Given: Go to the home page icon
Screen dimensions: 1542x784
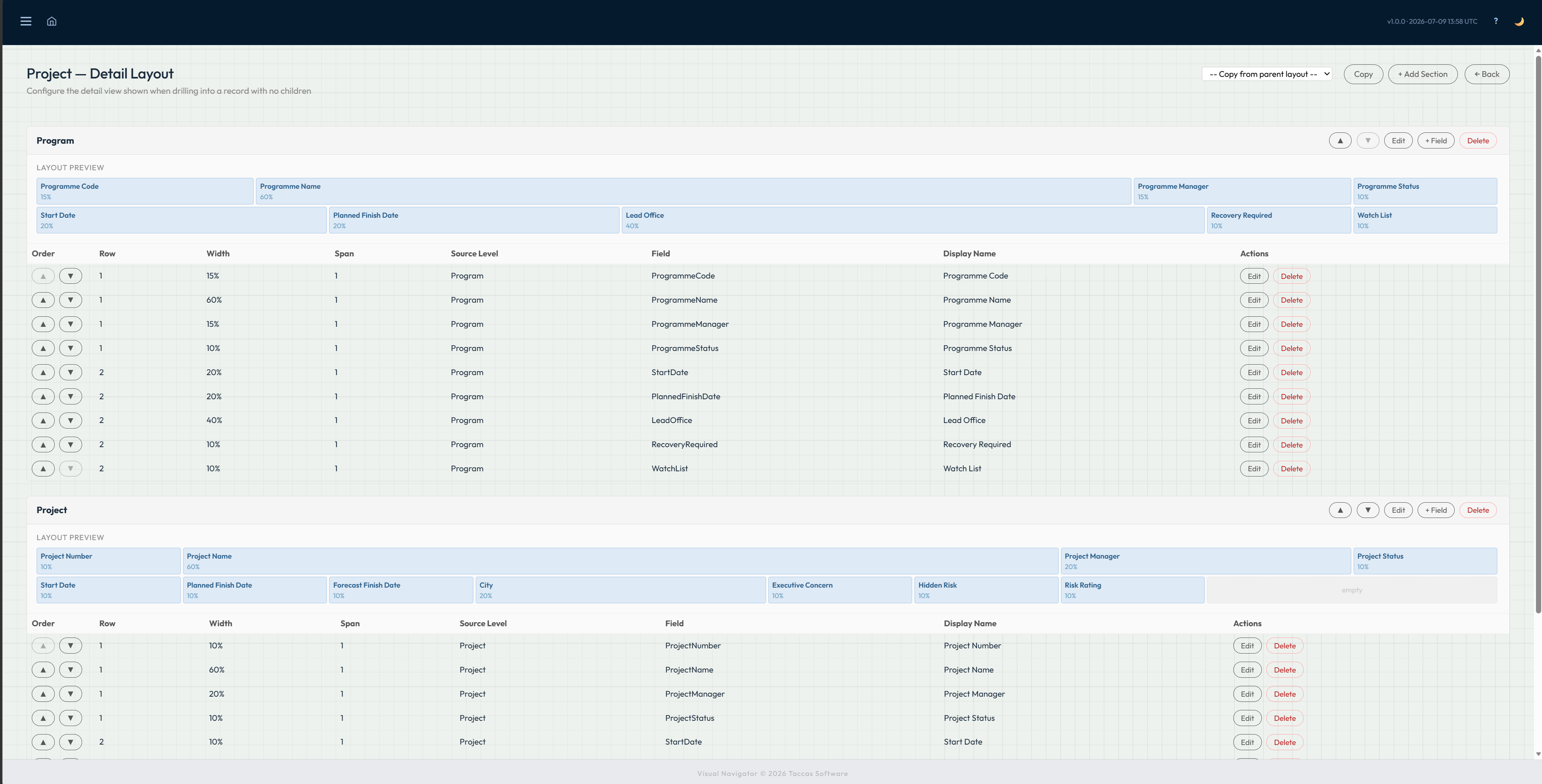Looking at the screenshot, I should [x=52, y=21].
